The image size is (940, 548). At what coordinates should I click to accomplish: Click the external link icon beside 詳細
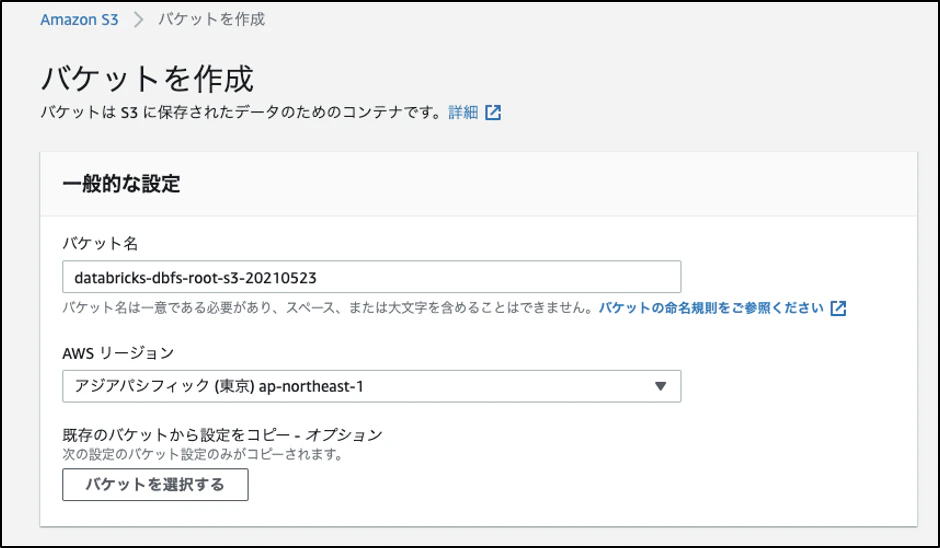click(x=493, y=112)
